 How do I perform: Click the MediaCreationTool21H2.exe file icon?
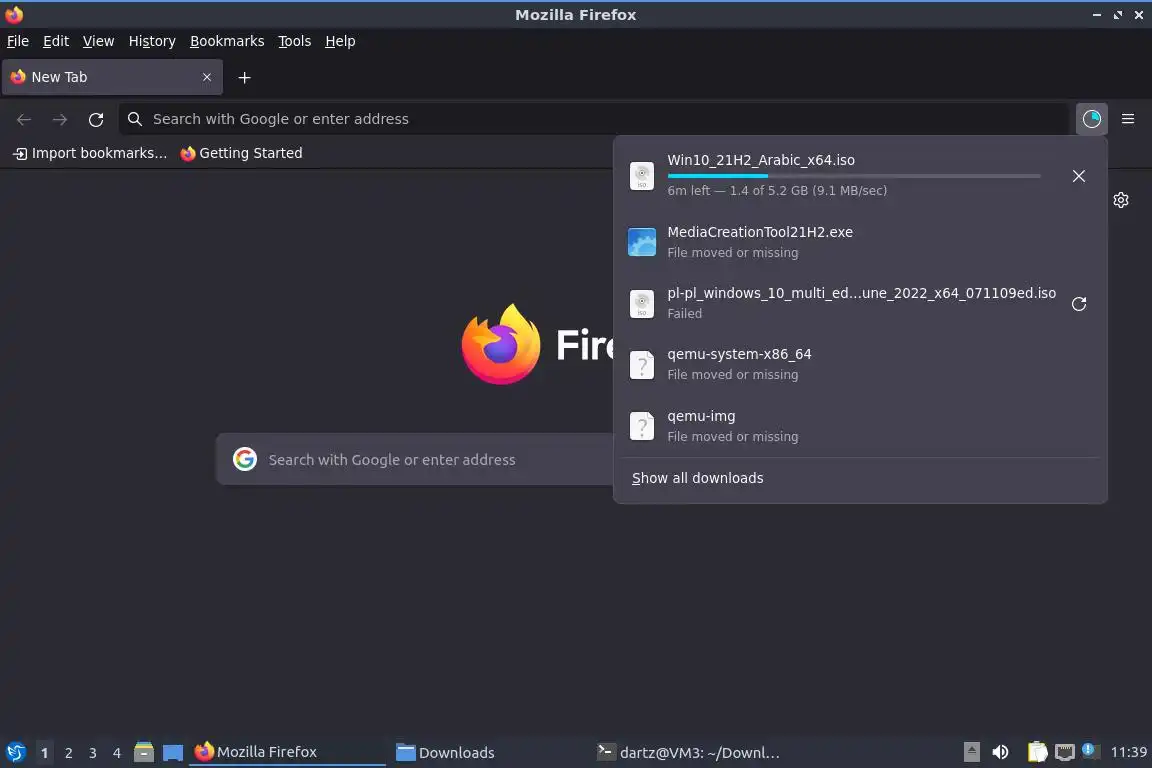641,242
